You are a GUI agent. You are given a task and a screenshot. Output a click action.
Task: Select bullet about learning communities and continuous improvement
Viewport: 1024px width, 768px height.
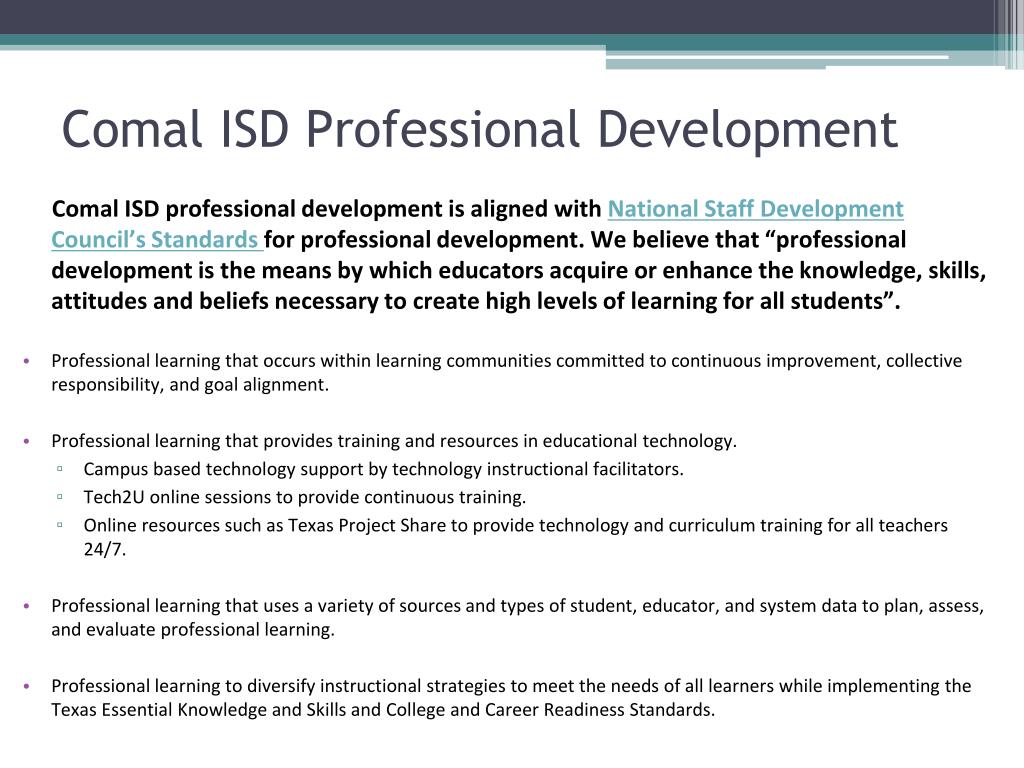click(507, 372)
